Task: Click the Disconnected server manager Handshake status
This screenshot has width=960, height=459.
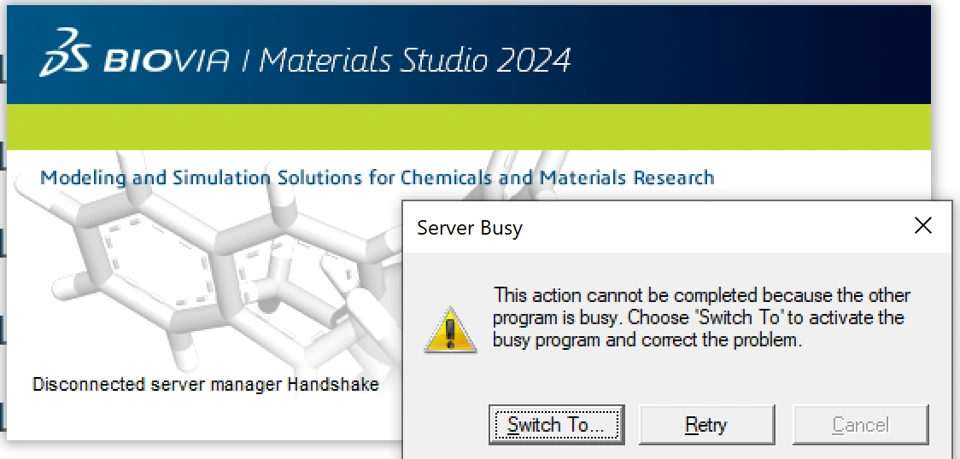Action: click(x=205, y=384)
